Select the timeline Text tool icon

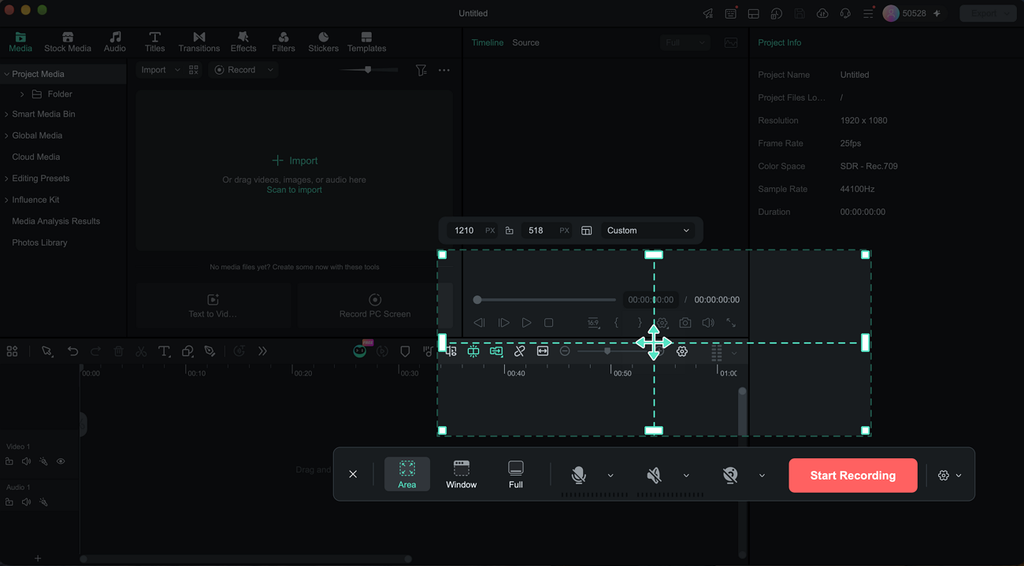164,351
